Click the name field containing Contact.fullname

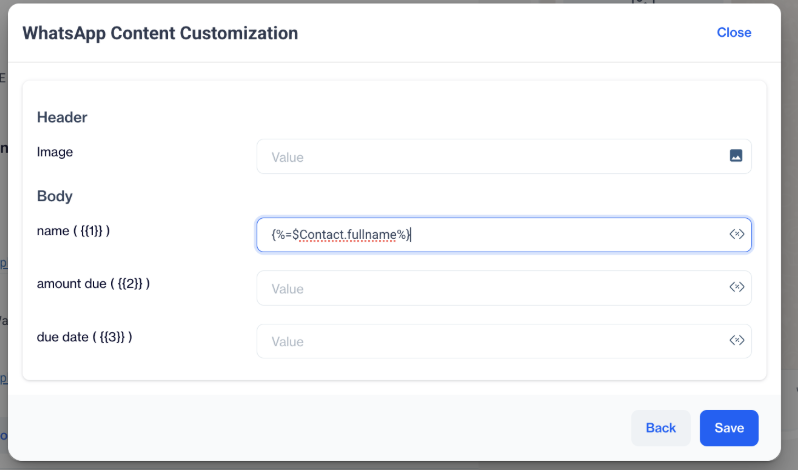tap(490, 234)
